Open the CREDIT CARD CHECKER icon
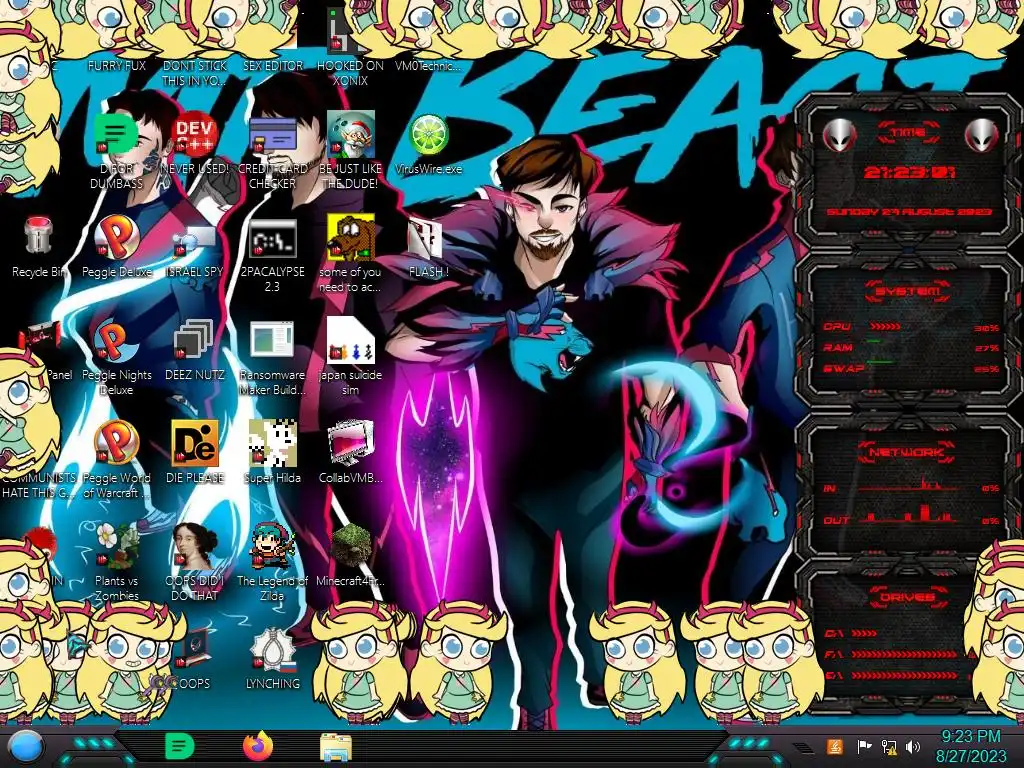The width and height of the screenshot is (1024, 768). coord(272,134)
